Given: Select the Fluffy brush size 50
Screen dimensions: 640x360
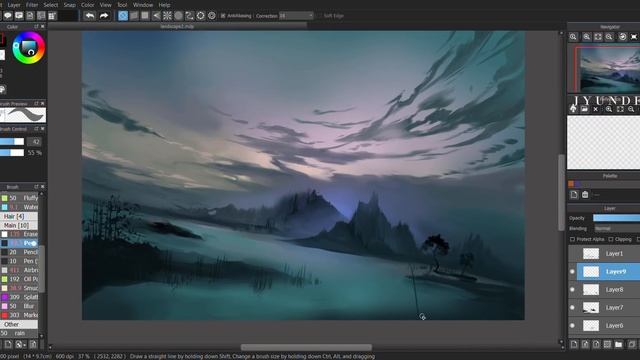Looking at the screenshot, I should point(19,198).
